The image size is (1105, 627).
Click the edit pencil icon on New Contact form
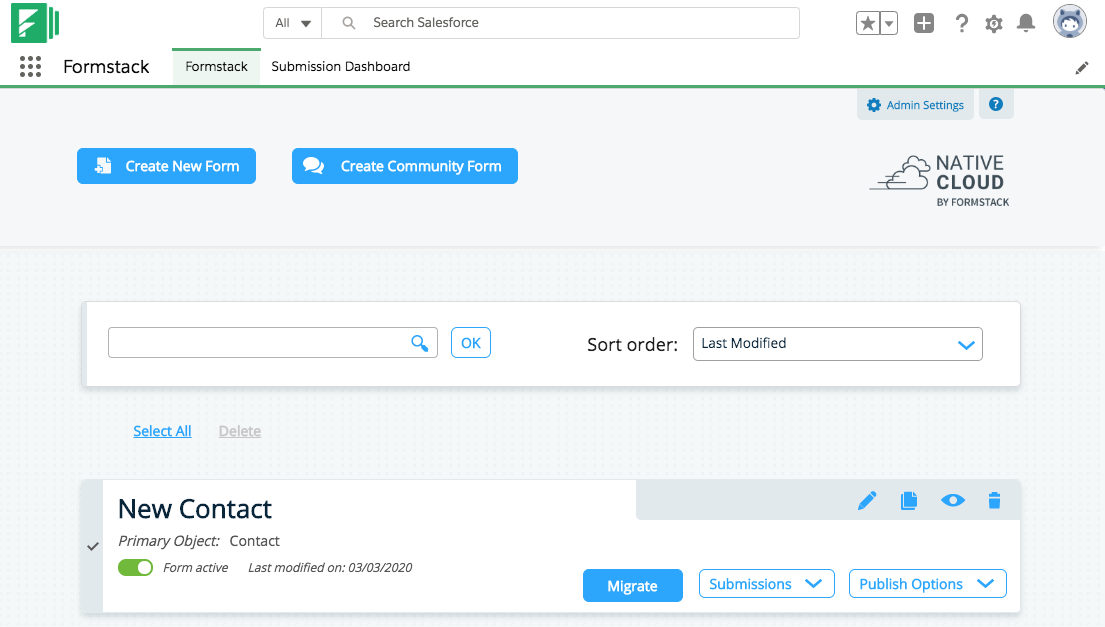[x=867, y=501]
